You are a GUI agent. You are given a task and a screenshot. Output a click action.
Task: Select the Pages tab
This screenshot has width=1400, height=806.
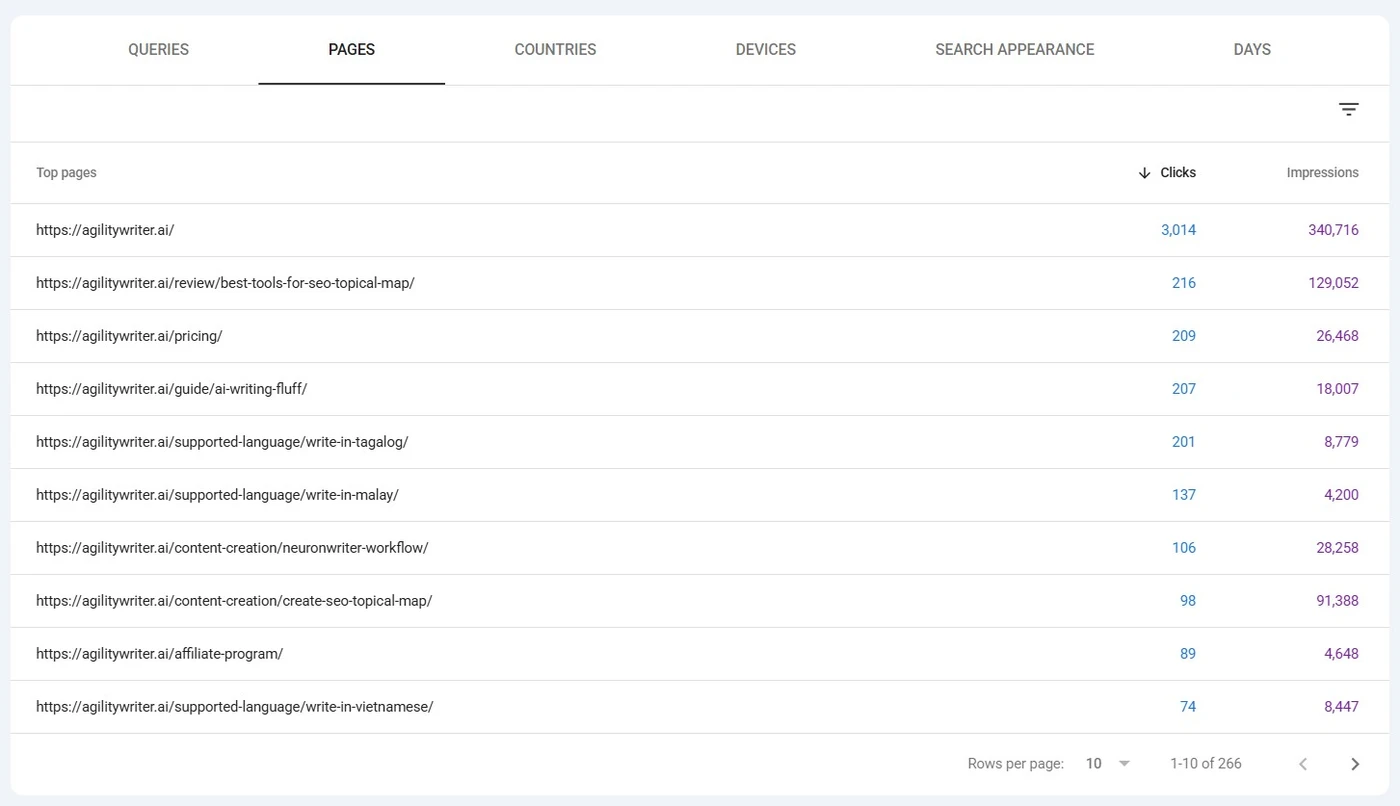pyautogui.click(x=352, y=50)
